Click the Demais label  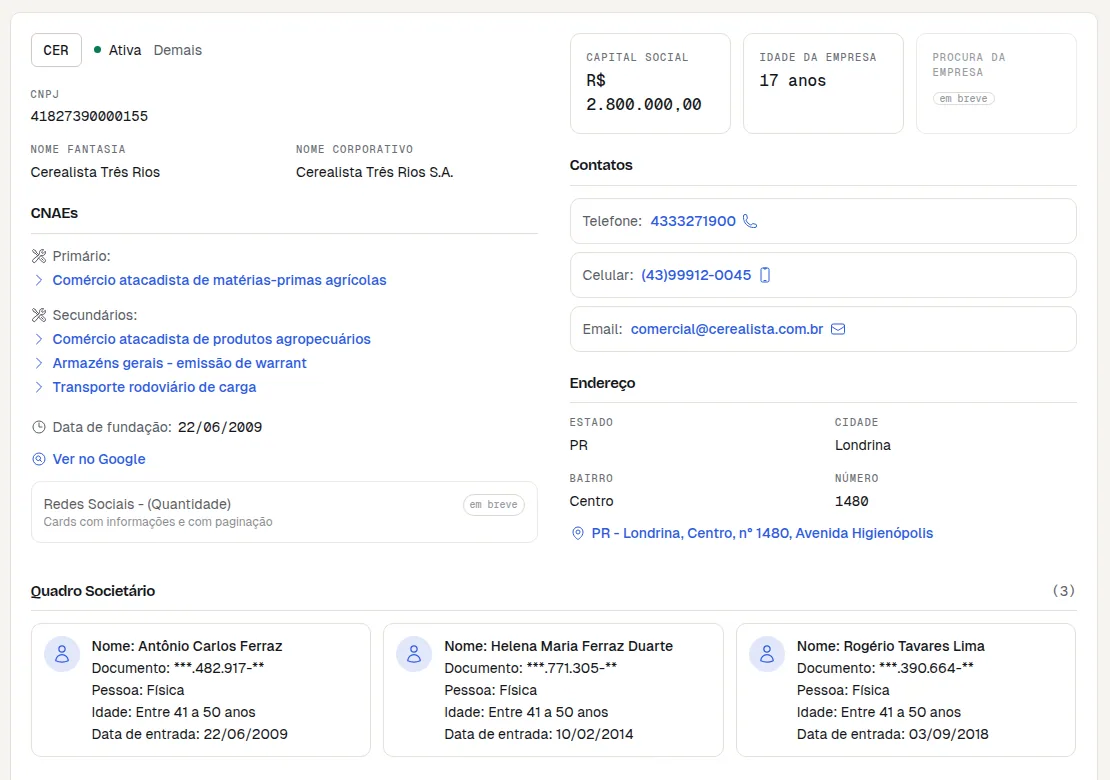[178, 50]
